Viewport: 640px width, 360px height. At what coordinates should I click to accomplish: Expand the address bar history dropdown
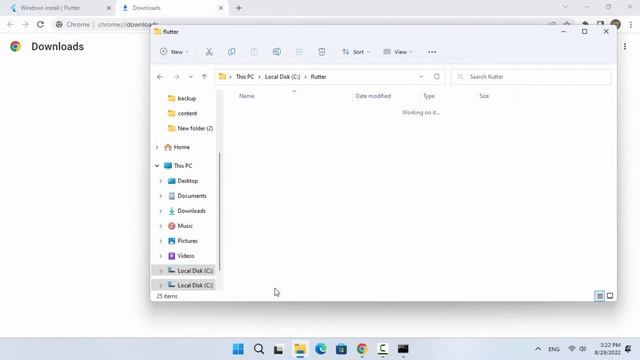click(421, 77)
